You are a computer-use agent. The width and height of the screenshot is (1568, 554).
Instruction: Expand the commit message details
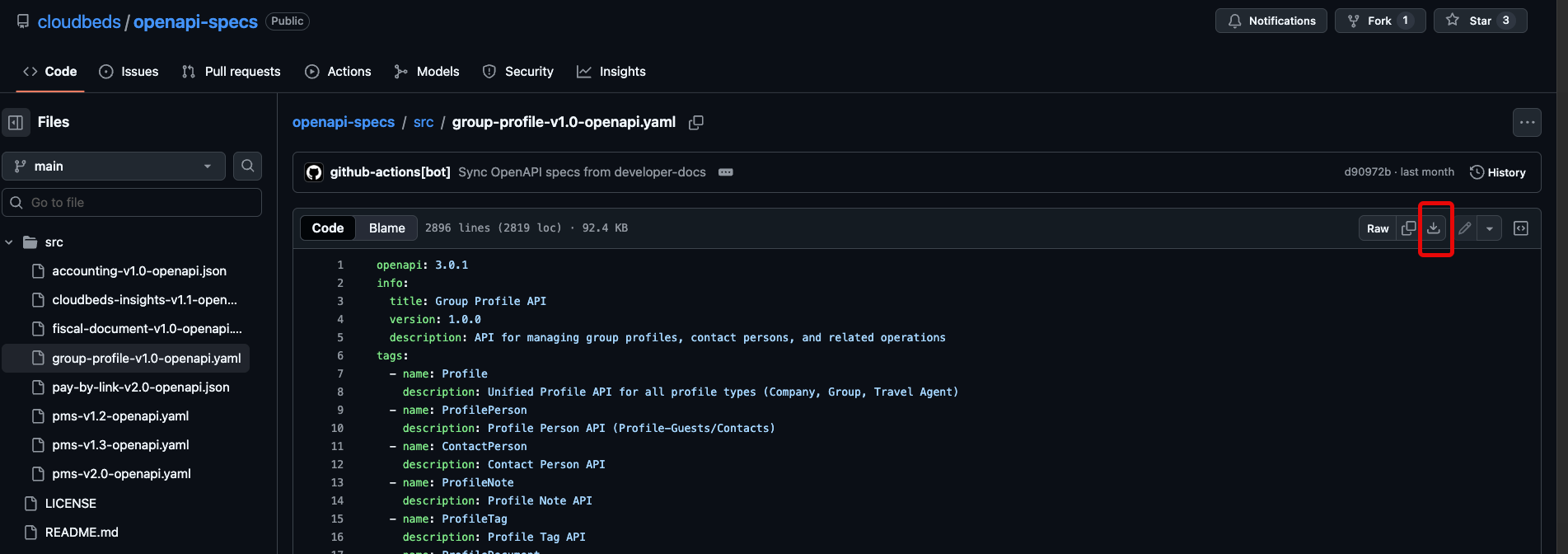tap(725, 172)
